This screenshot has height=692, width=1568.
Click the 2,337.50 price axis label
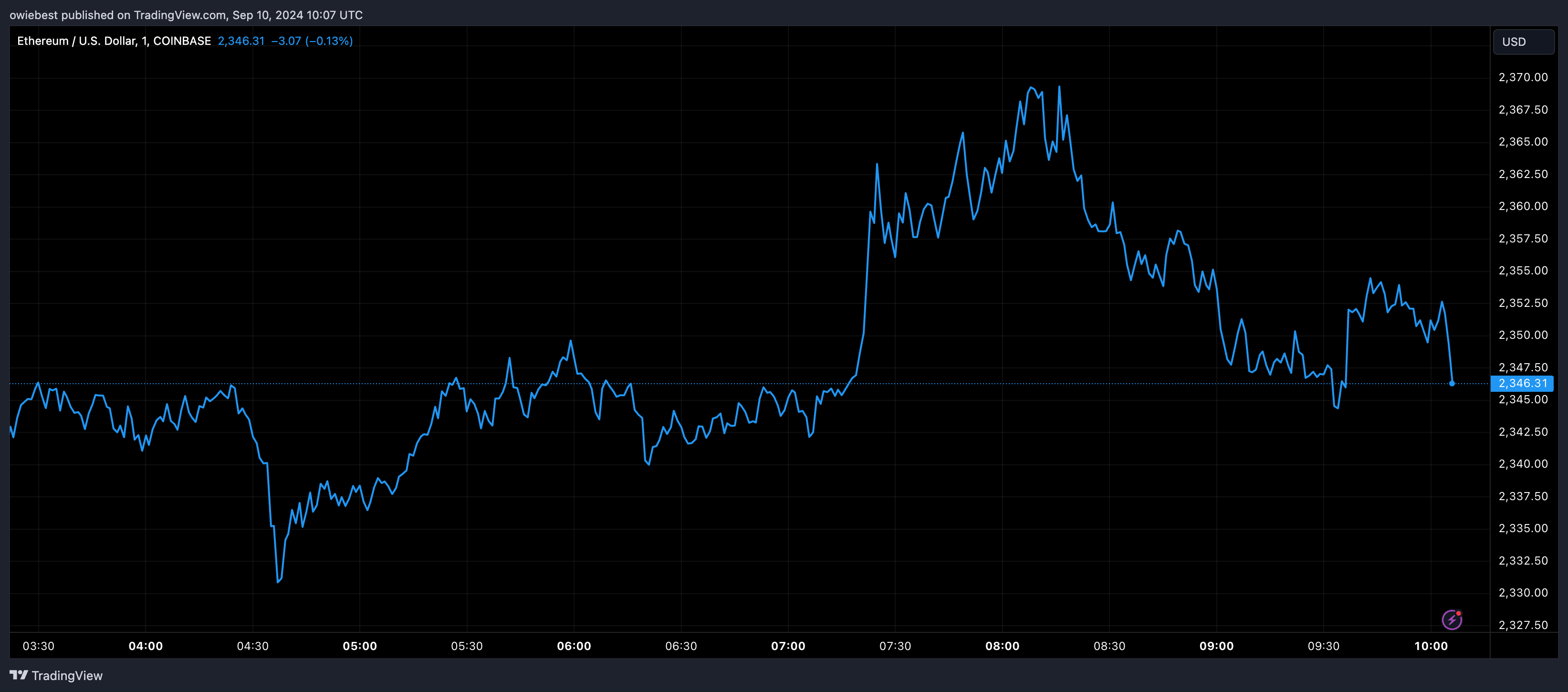(x=1523, y=496)
